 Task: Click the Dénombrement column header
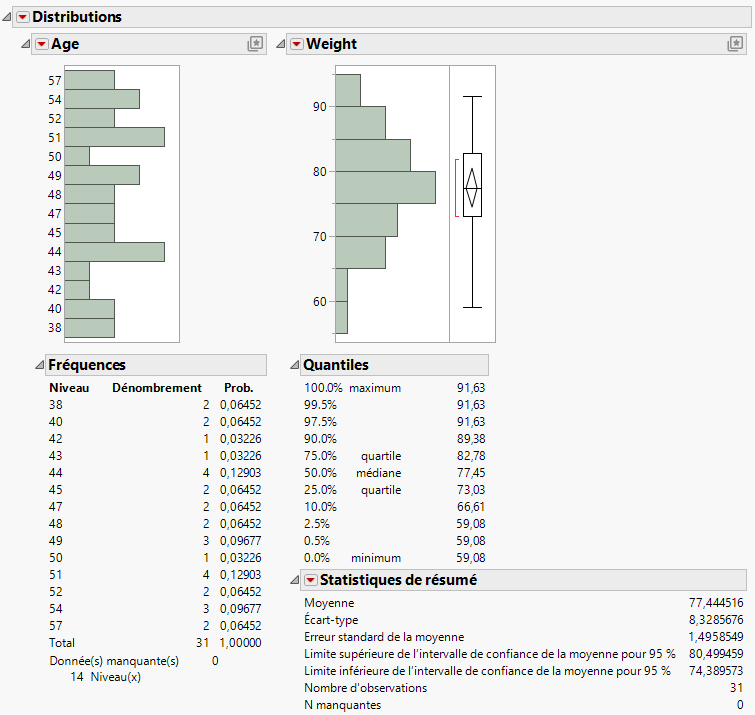point(157,388)
